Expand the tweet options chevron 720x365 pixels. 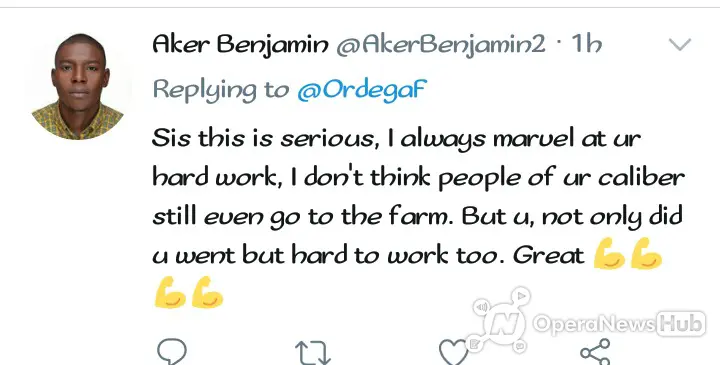(x=680, y=45)
